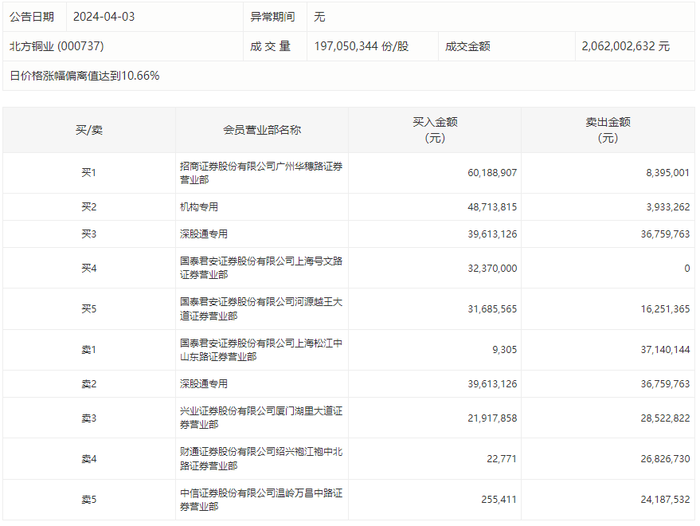
Task: Click the 异常期间 label
Action: pos(272,17)
